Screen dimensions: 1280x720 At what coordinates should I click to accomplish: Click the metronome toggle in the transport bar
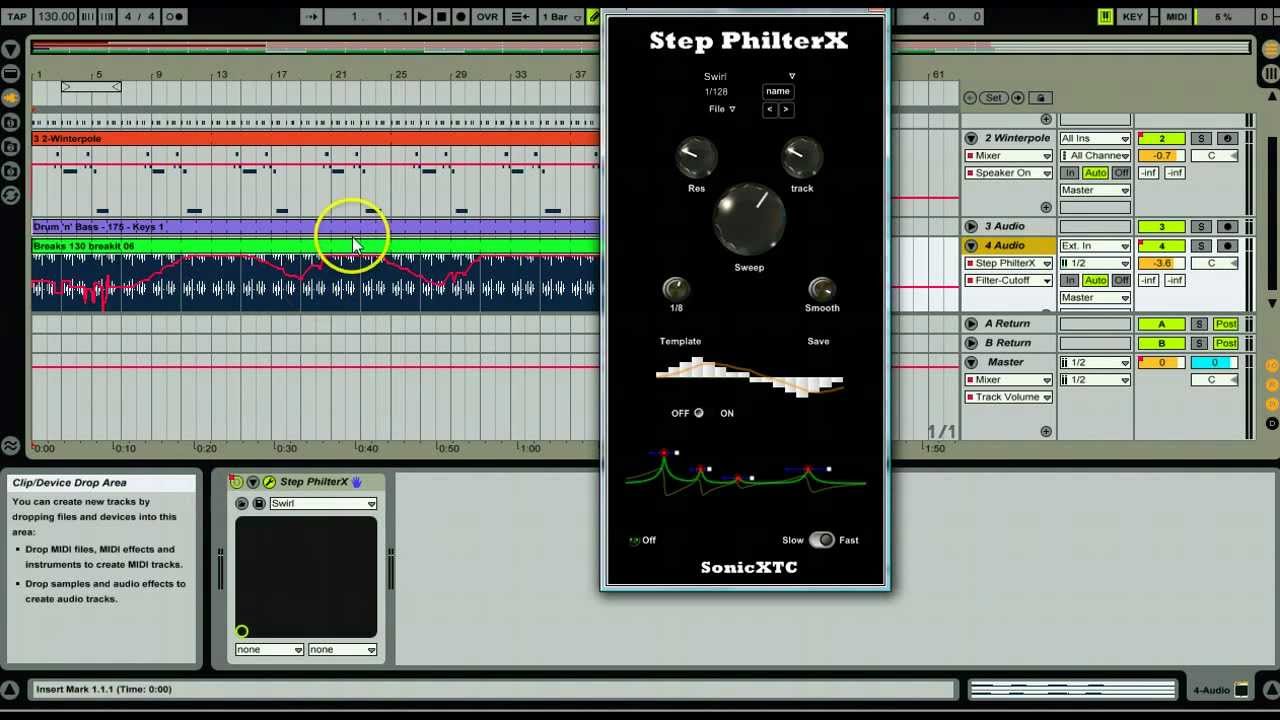click(174, 17)
